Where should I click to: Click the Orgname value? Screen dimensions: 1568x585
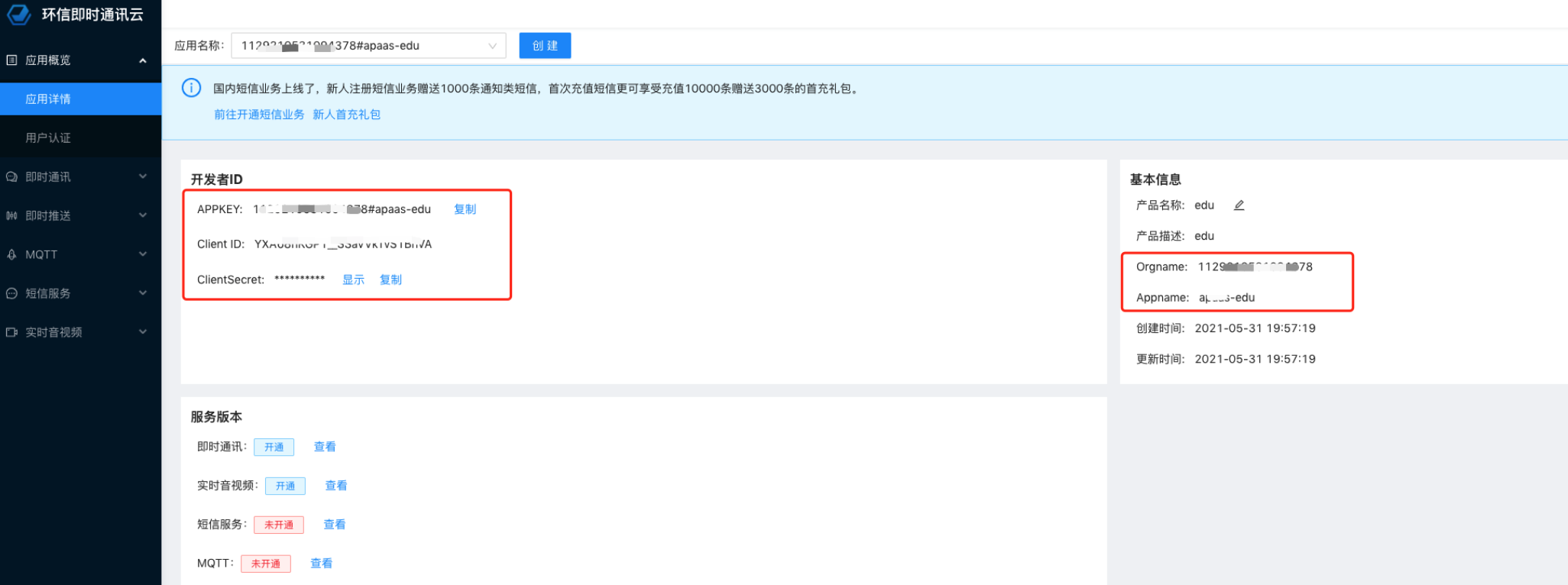[x=1255, y=267]
